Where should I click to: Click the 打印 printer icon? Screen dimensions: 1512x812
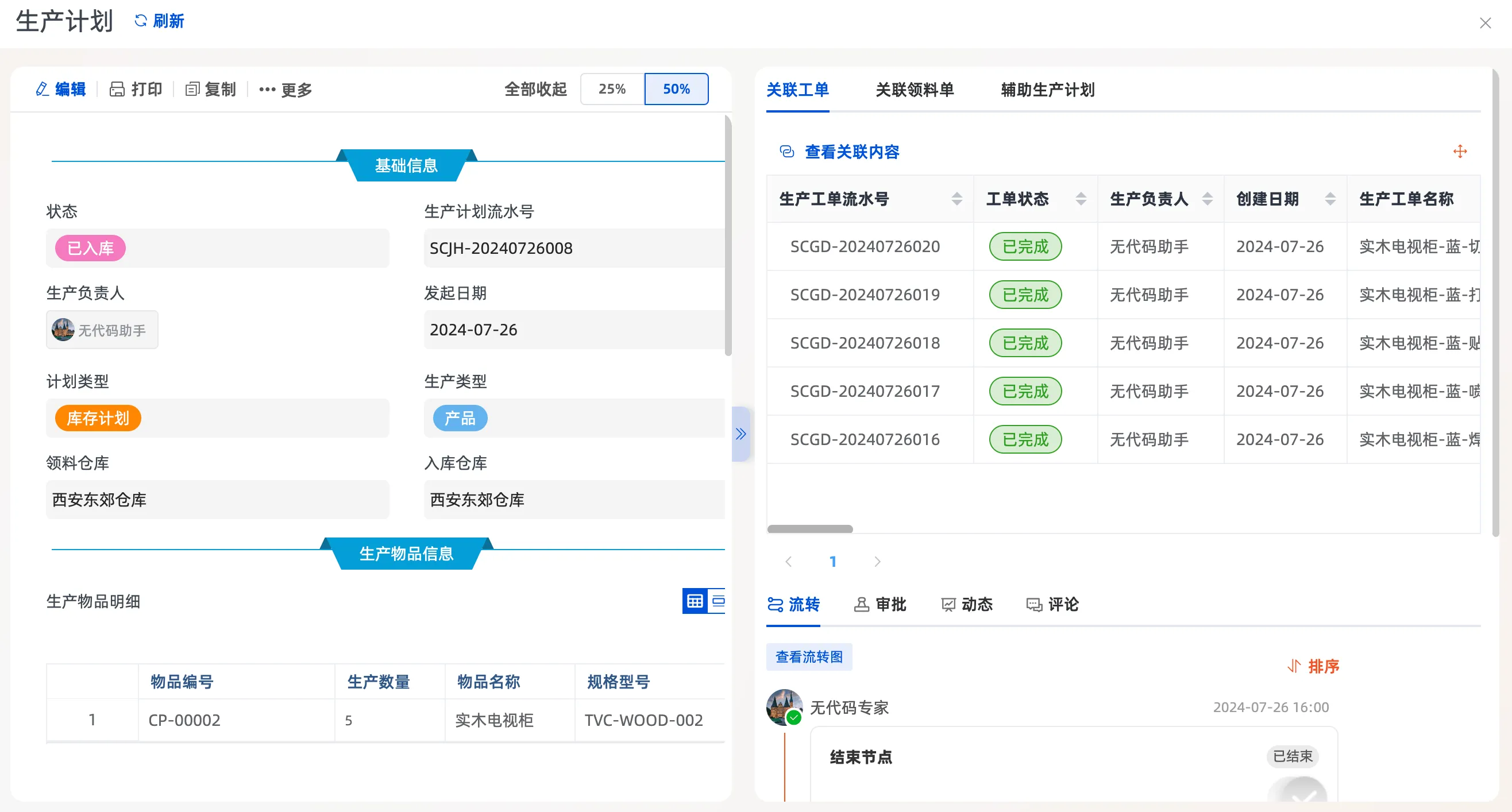click(x=117, y=89)
